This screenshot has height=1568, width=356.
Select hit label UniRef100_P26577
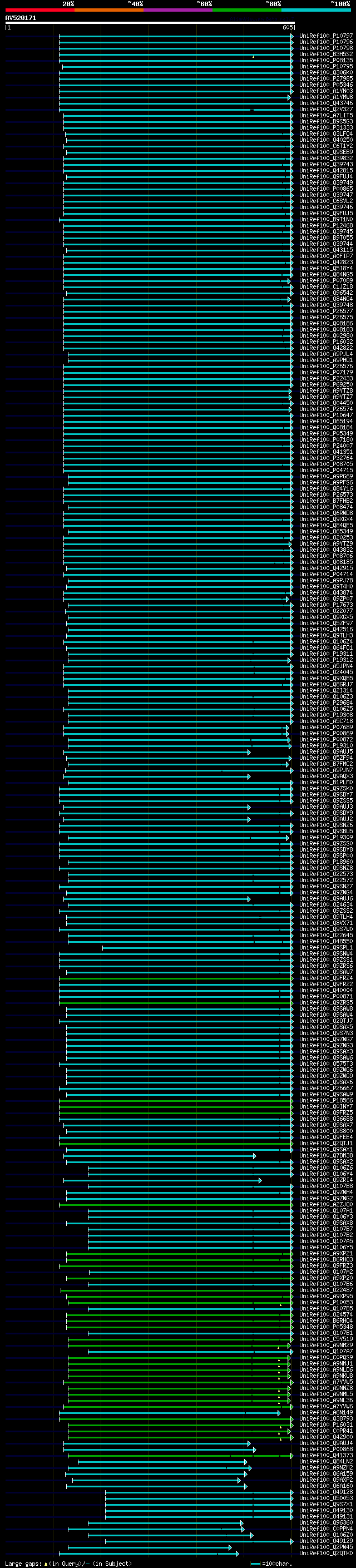[326, 311]
